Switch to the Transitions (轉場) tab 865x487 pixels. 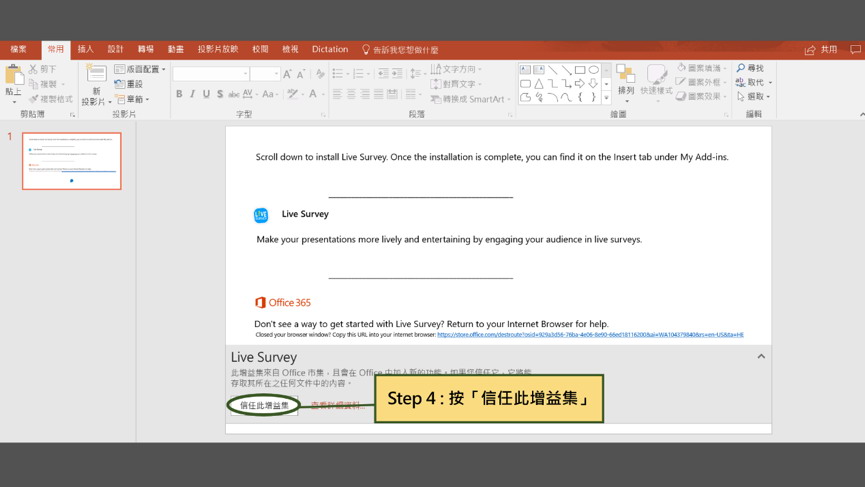pos(146,50)
